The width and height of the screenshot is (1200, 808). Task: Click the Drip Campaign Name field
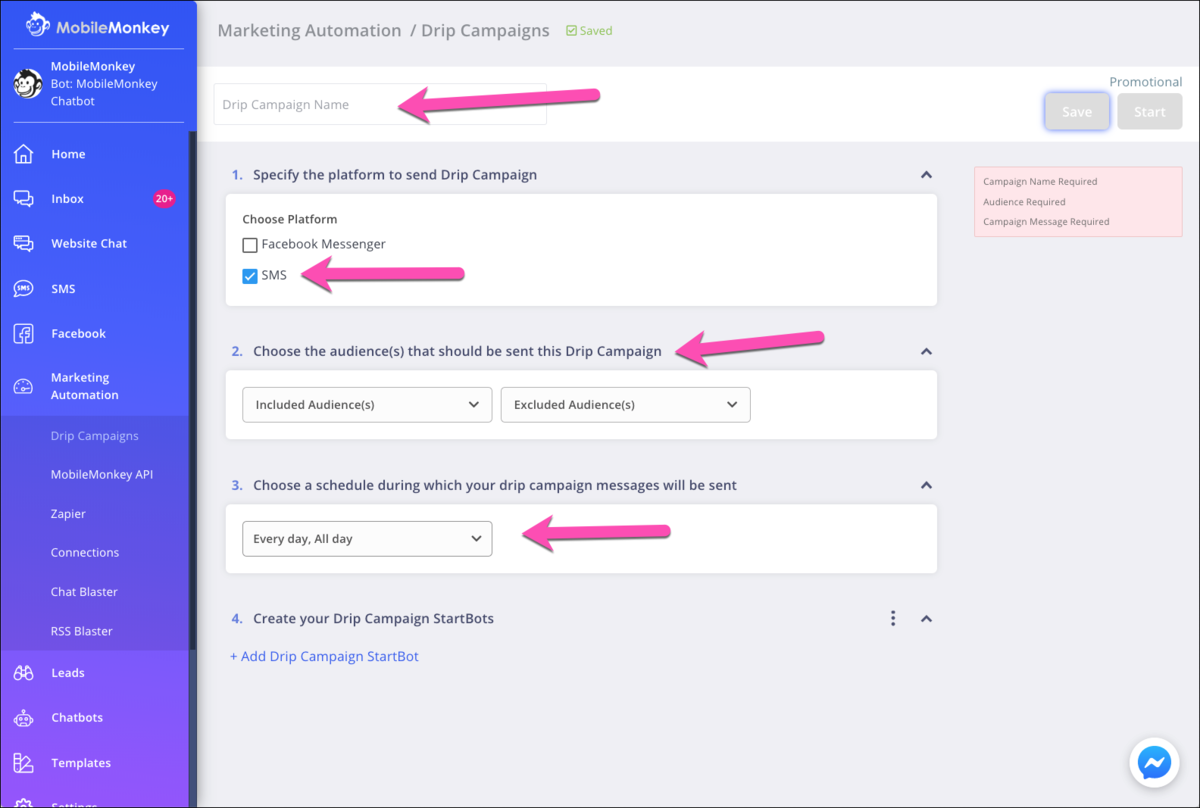coord(380,104)
